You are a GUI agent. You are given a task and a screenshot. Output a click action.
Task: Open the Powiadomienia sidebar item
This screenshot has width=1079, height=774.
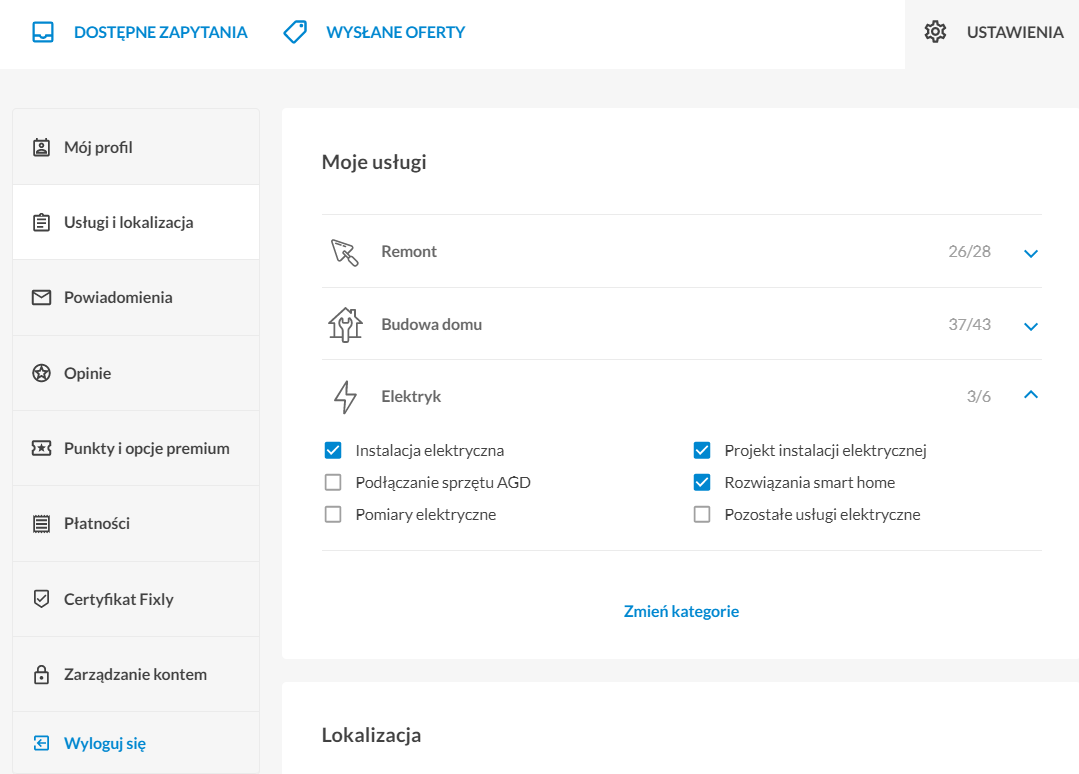pyautogui.click(x=136, y=298)
